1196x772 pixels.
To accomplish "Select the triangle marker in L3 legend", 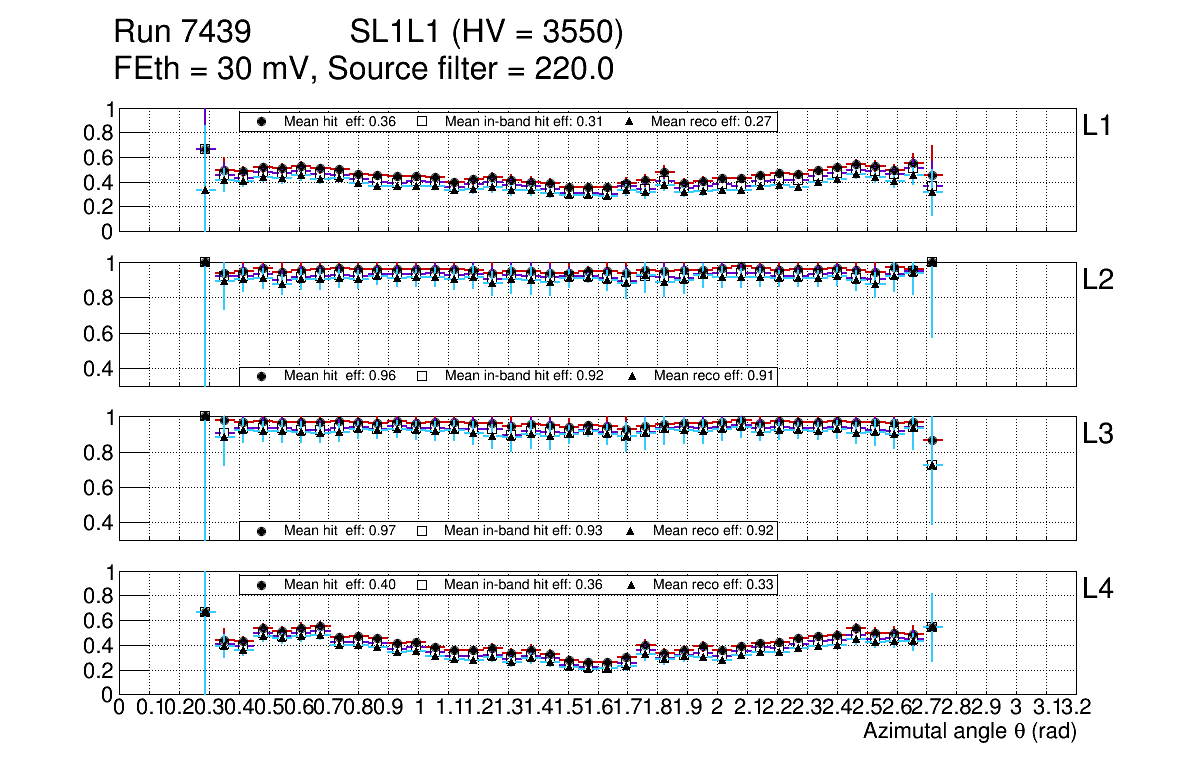I will [631, 530].
